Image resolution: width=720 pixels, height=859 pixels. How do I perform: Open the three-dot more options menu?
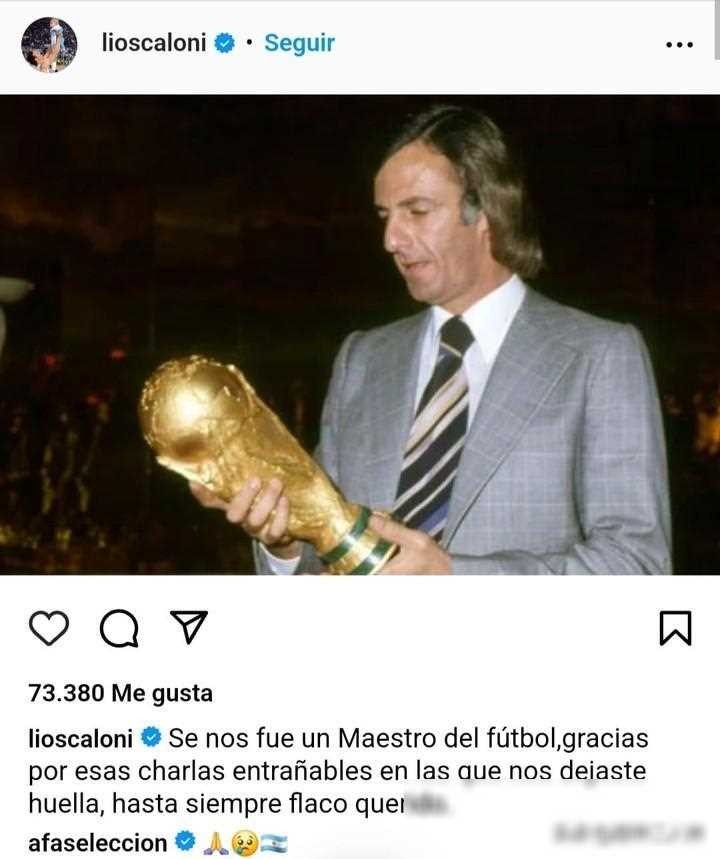tap(679, 44)
